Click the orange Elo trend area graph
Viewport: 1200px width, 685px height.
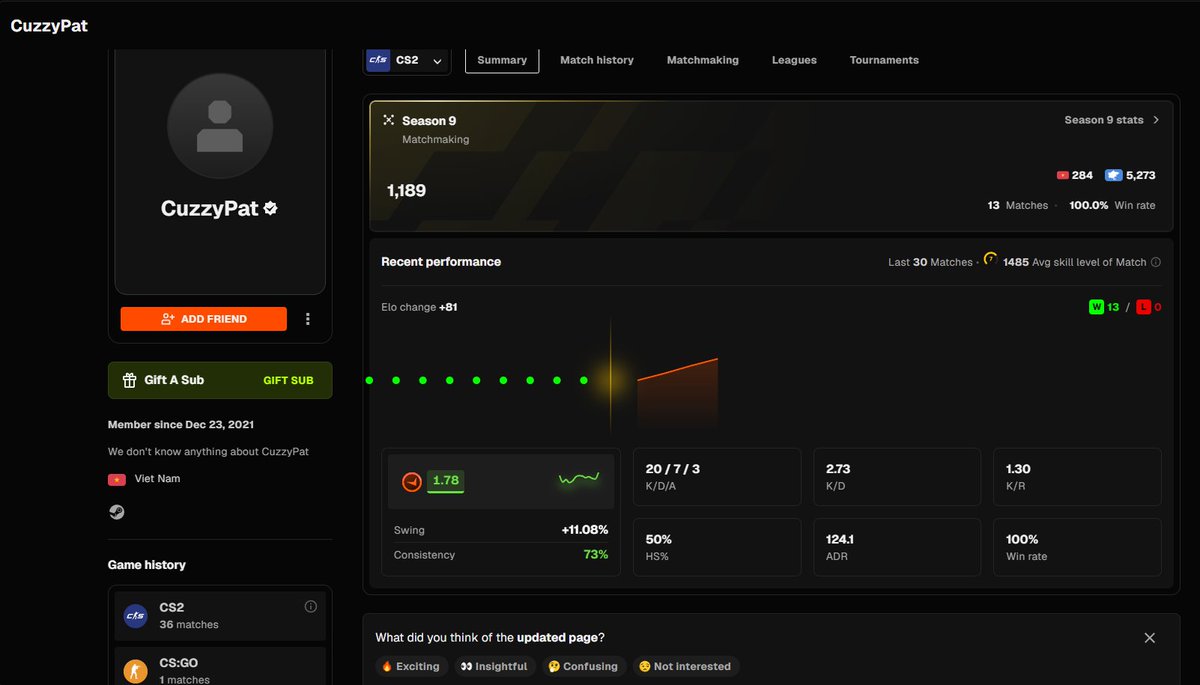(677, 392)
